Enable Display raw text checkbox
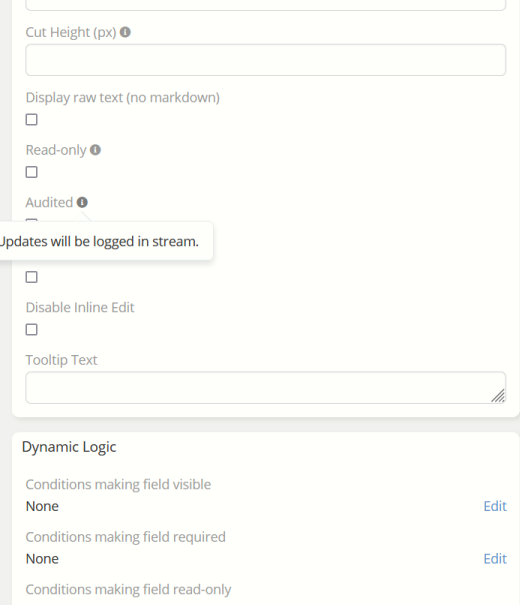 click(x=32, y=120)
